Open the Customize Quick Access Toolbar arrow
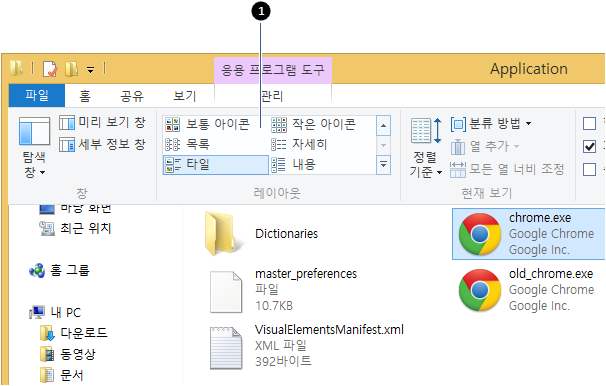 tap(90, 70)
